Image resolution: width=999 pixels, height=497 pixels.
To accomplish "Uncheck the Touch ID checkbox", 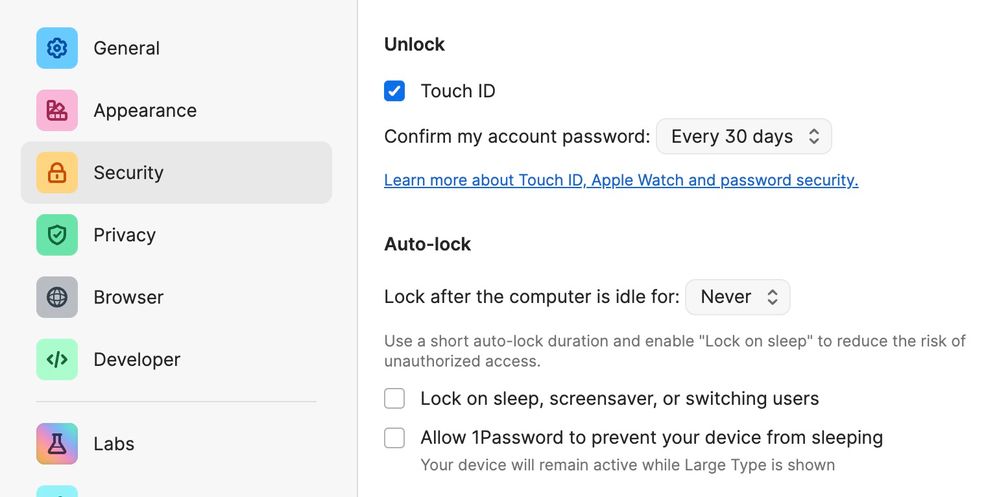I will point(394,91).
